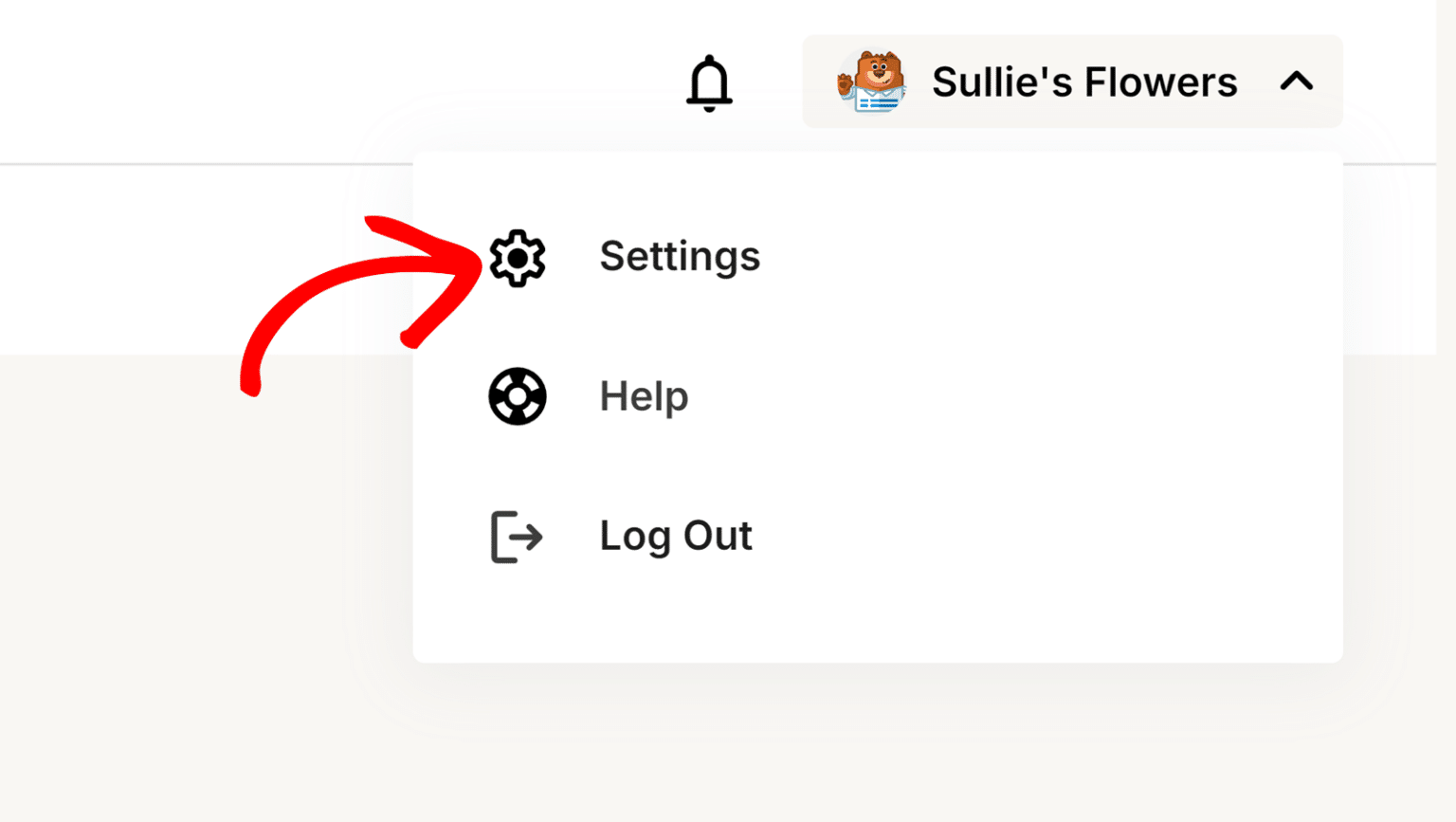Click the Settings gear icon
The width and height of the screenshot is (1456, 822).
(x=518, y=258)
